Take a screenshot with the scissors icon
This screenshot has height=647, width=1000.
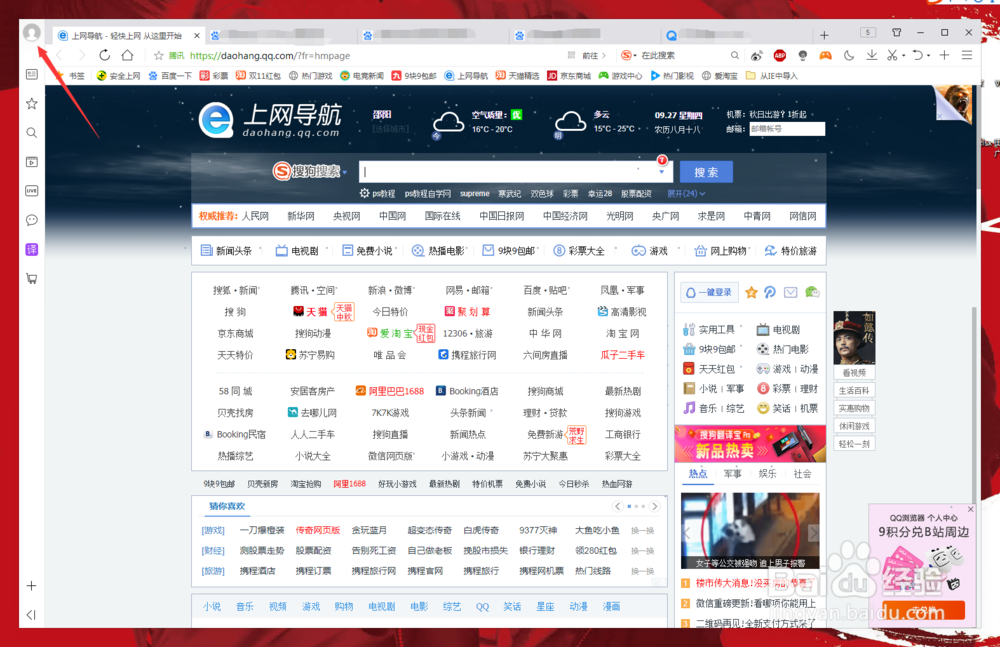pos(892,54)
